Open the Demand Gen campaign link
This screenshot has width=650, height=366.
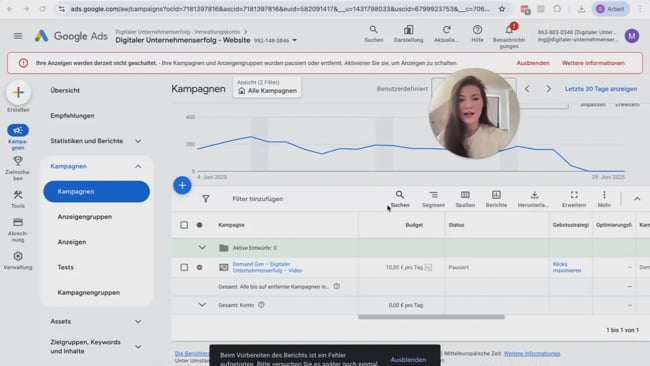coord(267,267)
